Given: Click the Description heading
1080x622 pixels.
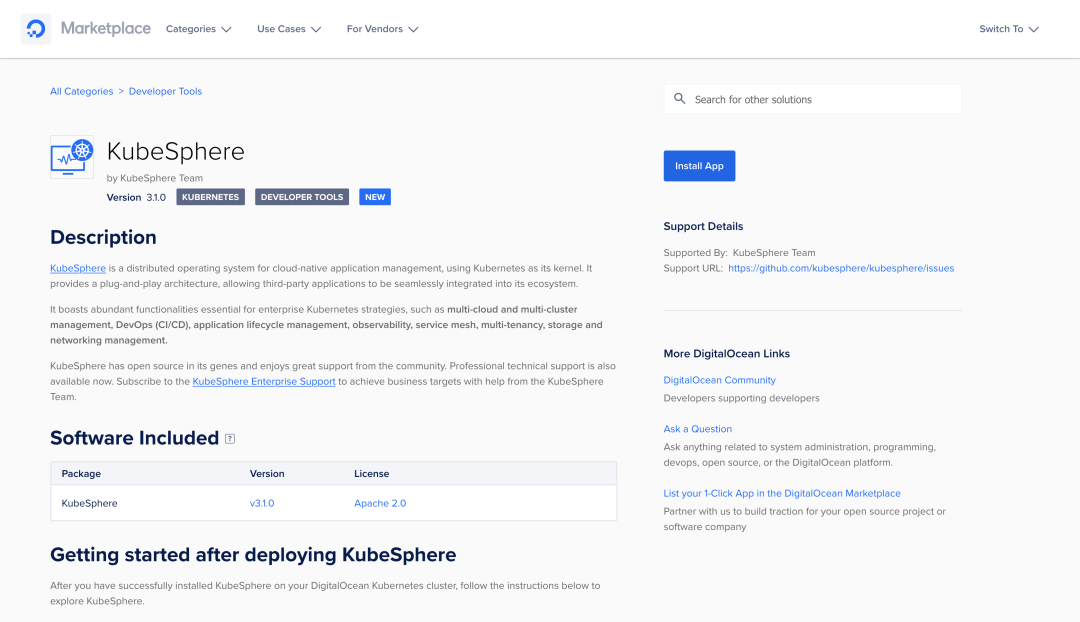Looking at the screenshot, I should tap(103, 237).
